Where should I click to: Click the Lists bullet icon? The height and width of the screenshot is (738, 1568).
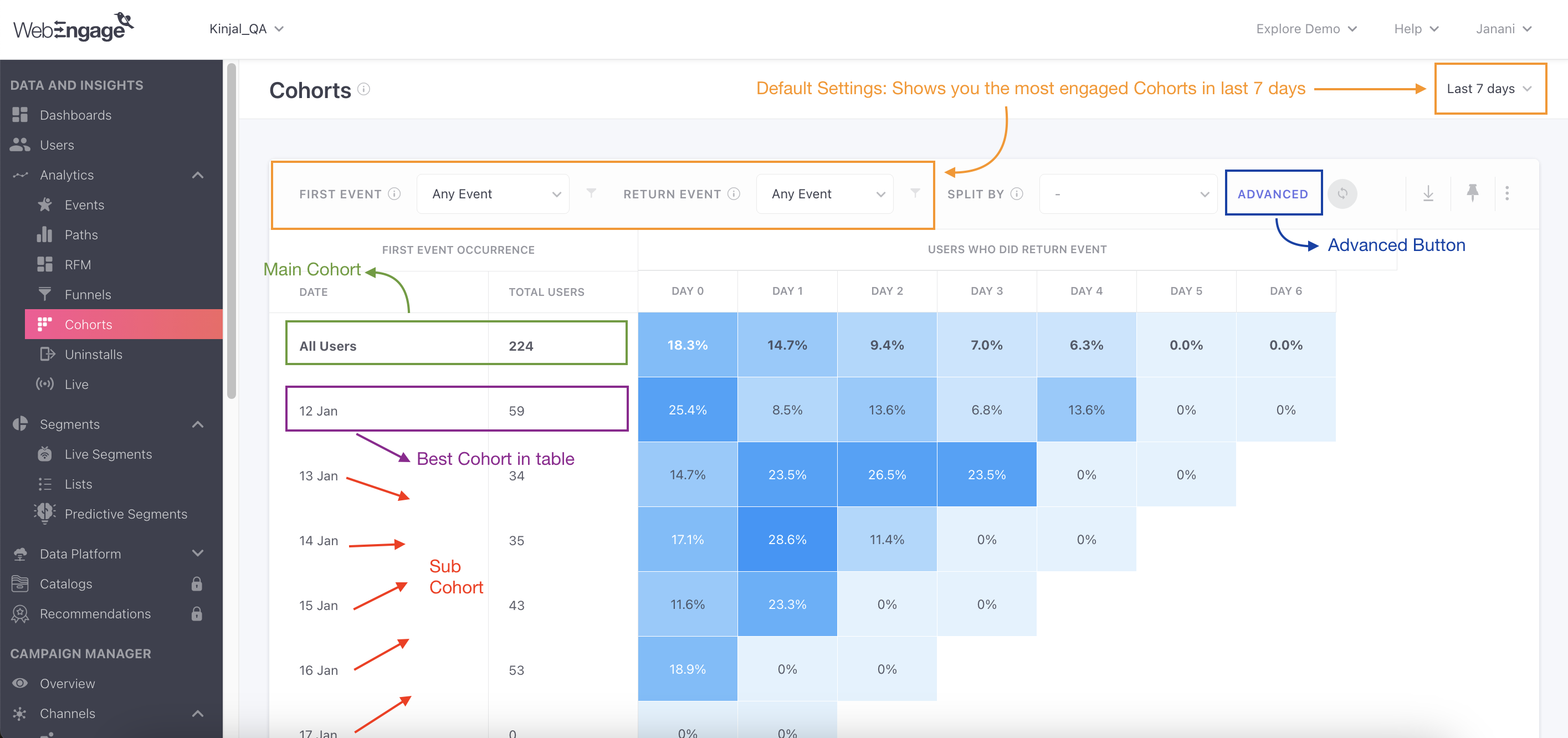(45, 484)
